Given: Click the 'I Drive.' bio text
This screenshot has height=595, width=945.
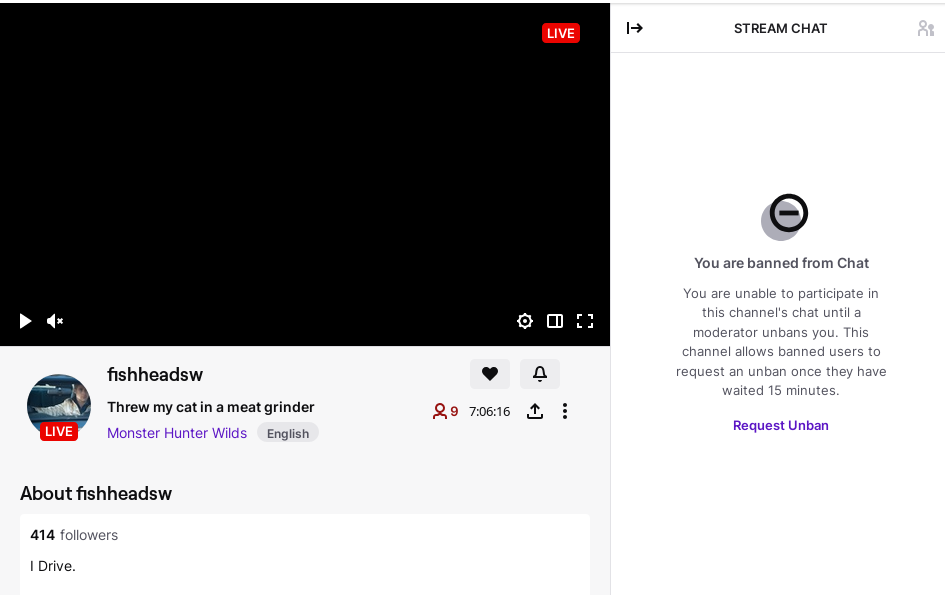Looking at the screenshot, I should pyautogui.click(x=53, y=566).
